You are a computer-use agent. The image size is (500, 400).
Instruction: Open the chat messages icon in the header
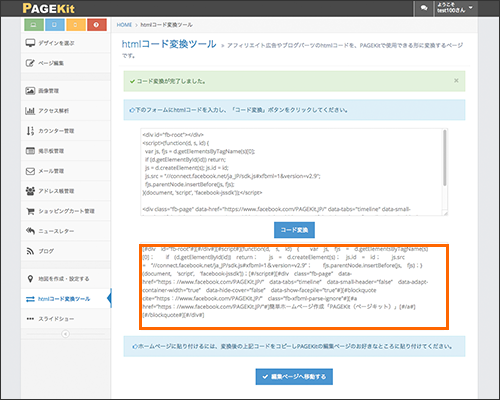424,8
